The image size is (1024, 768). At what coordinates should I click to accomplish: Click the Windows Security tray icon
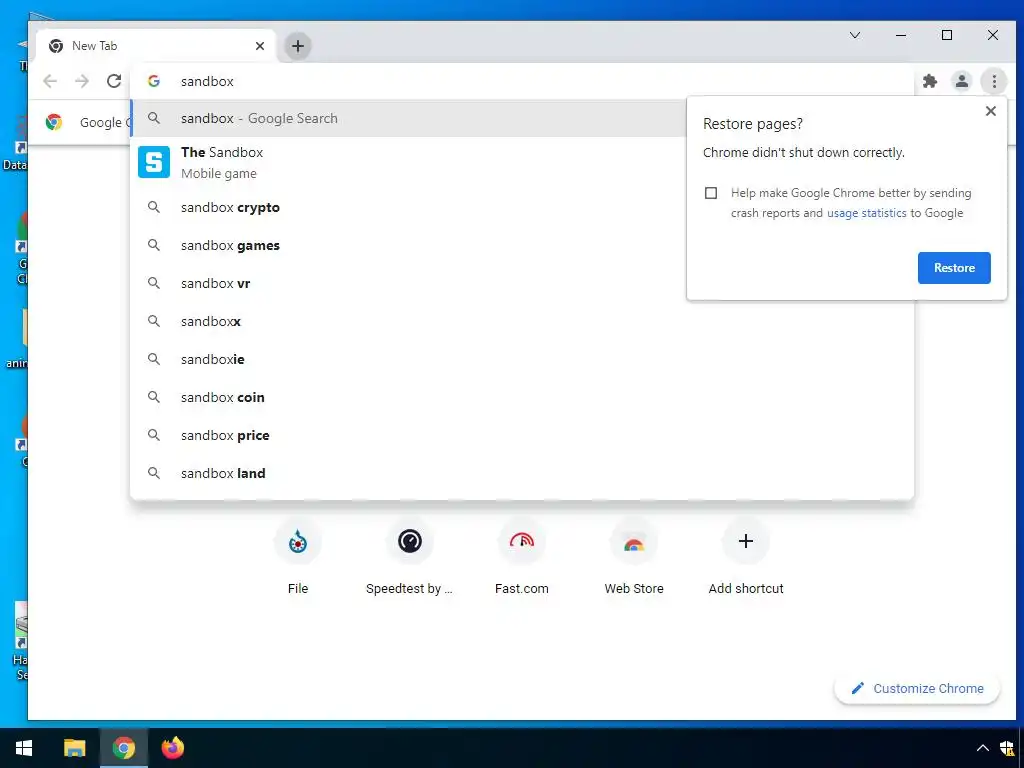click(1008, 748)
